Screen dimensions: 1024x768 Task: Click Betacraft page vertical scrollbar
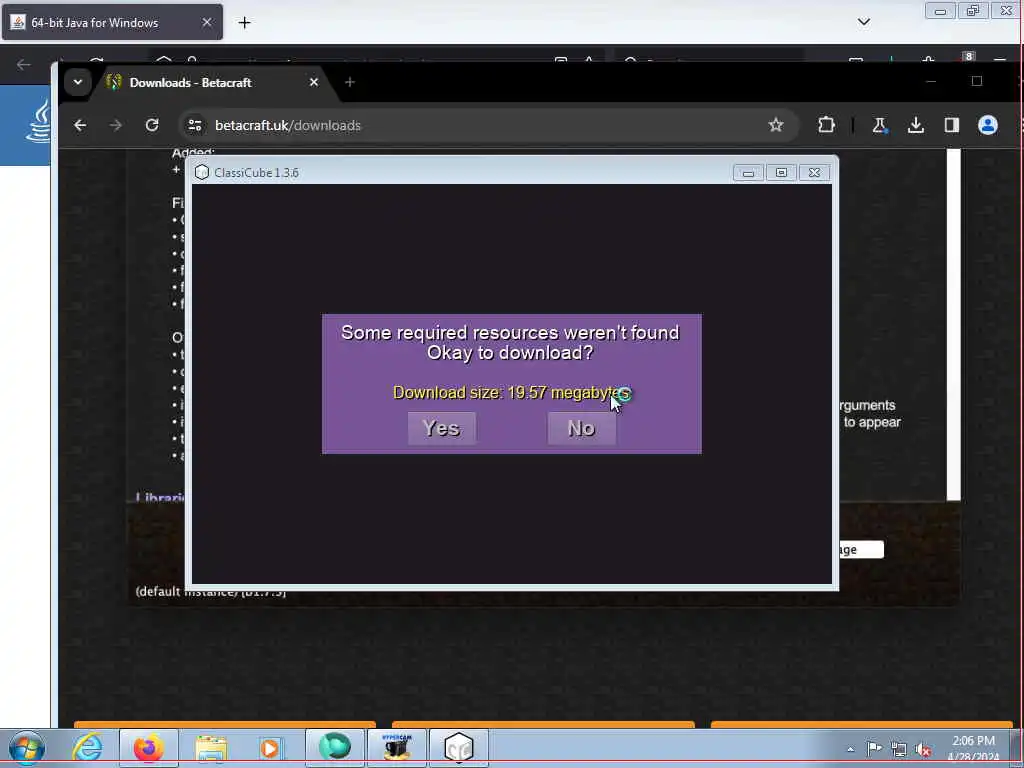953,325
